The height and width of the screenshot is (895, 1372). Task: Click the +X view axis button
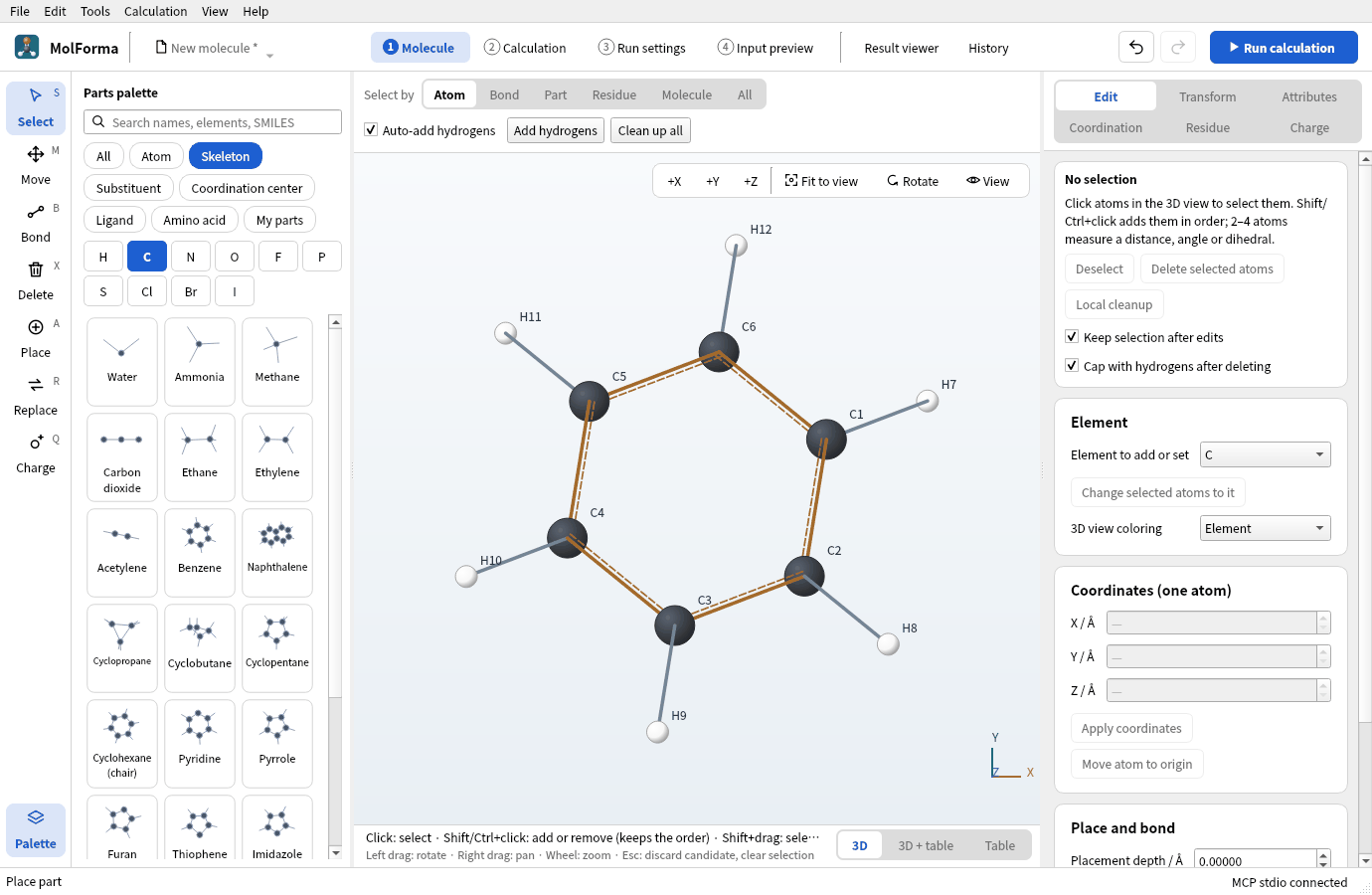click(674, 181)
